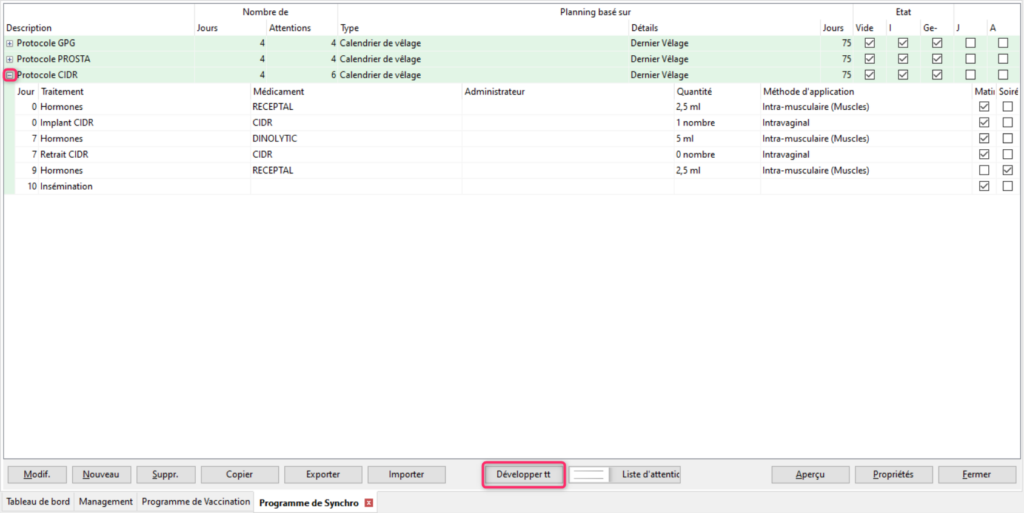1024x513 pixels.
Task: Toggle Matin checkbox for Insémination row
Action: [984, 186]
